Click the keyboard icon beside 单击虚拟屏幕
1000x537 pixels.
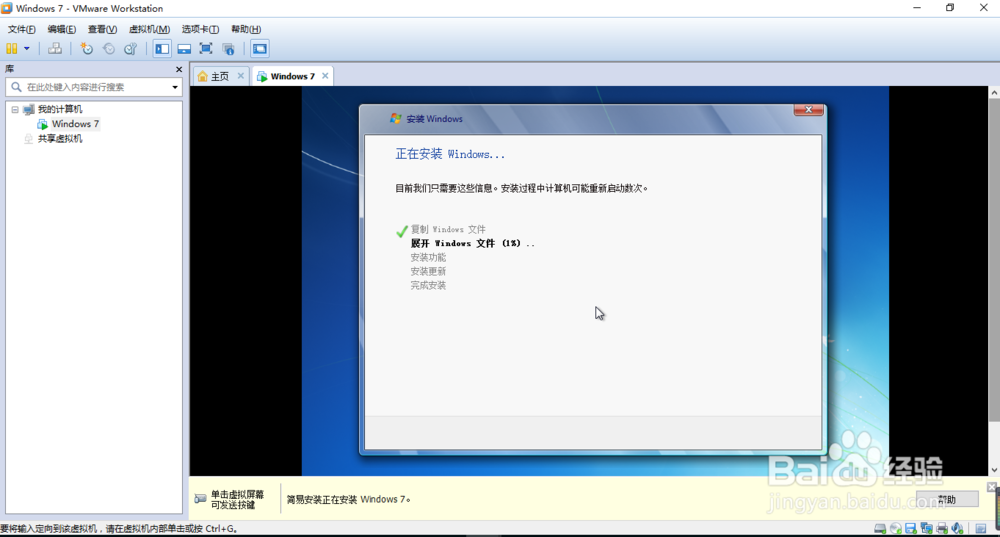(x=200, y=499)
